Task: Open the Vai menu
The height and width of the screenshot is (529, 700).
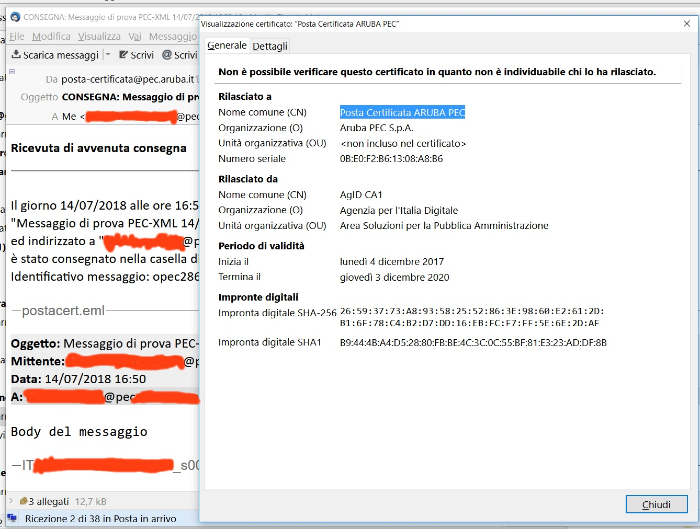Action: tap(135, 36)
